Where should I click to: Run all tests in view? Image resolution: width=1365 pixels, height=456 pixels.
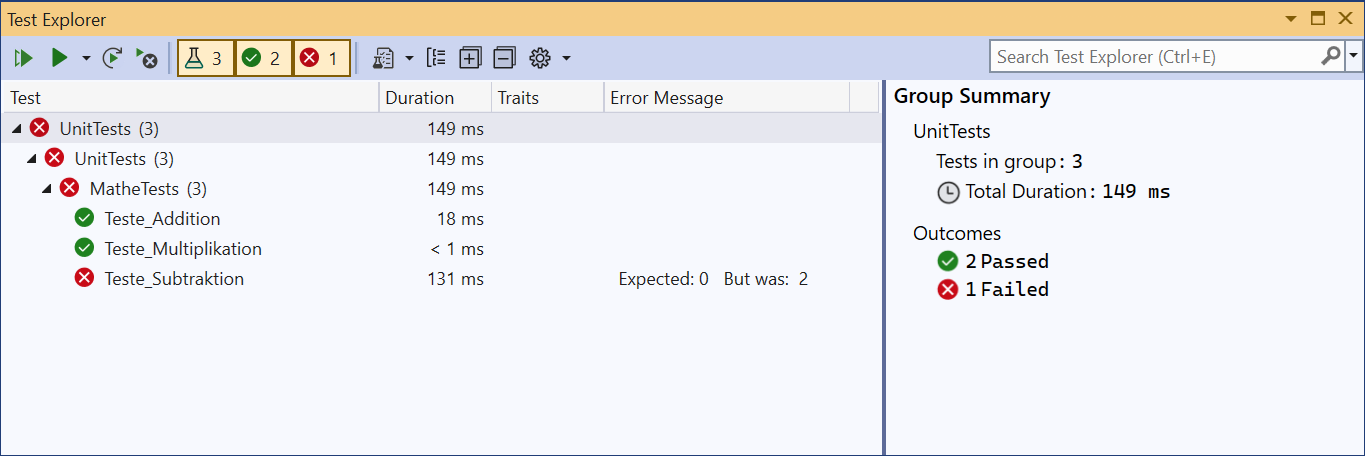pos(24,58)
